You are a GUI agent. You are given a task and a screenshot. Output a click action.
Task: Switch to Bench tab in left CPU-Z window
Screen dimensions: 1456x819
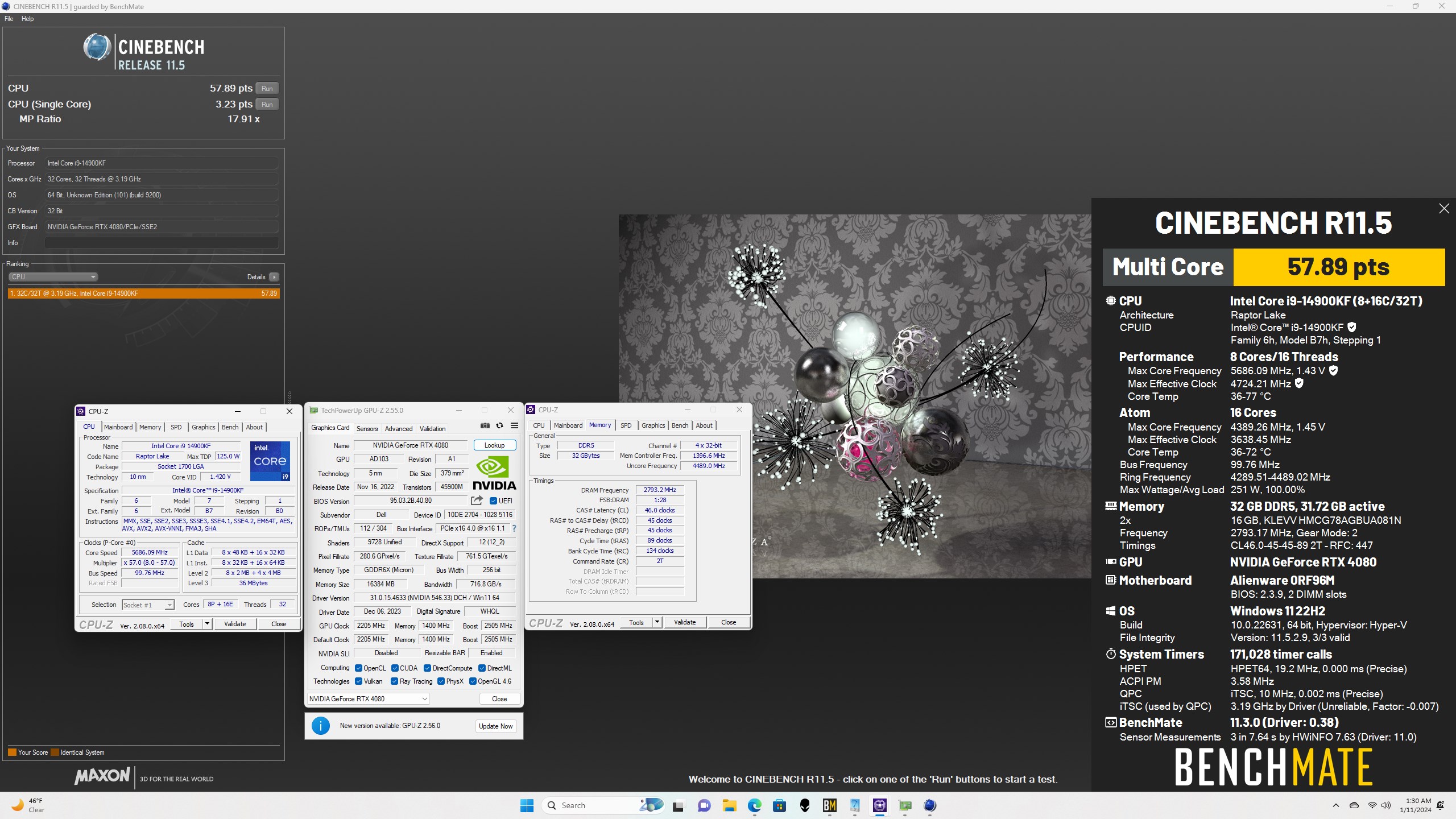(230, 427)
